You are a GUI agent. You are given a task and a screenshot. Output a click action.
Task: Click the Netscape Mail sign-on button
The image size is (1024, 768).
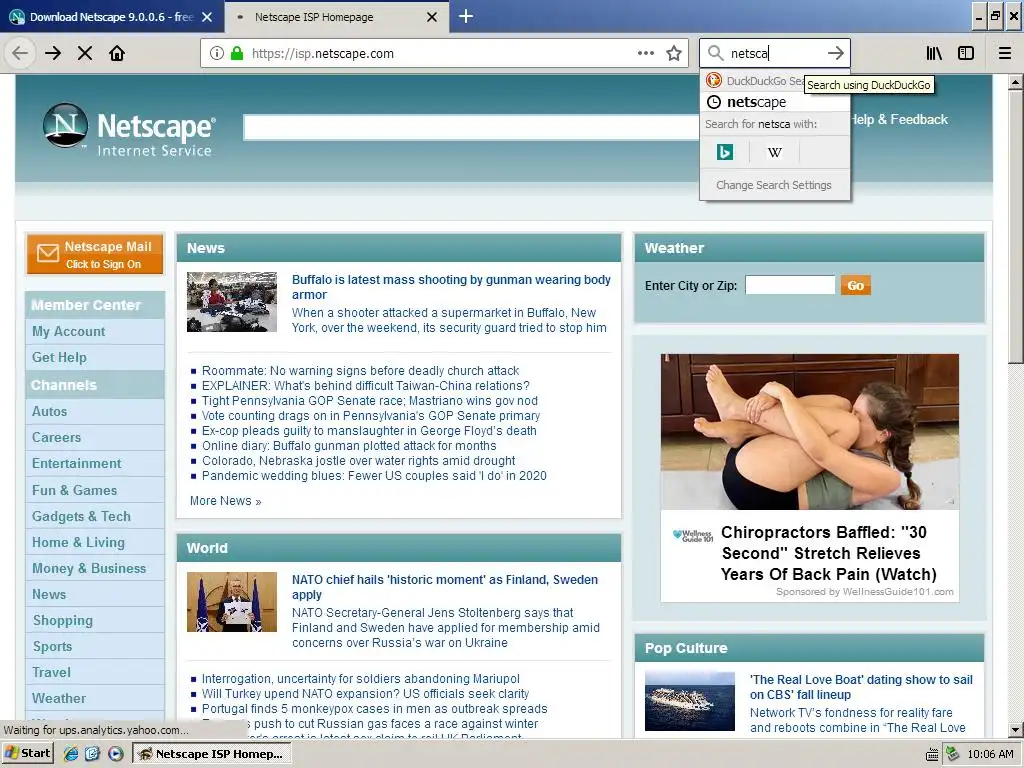pos(95,255)
